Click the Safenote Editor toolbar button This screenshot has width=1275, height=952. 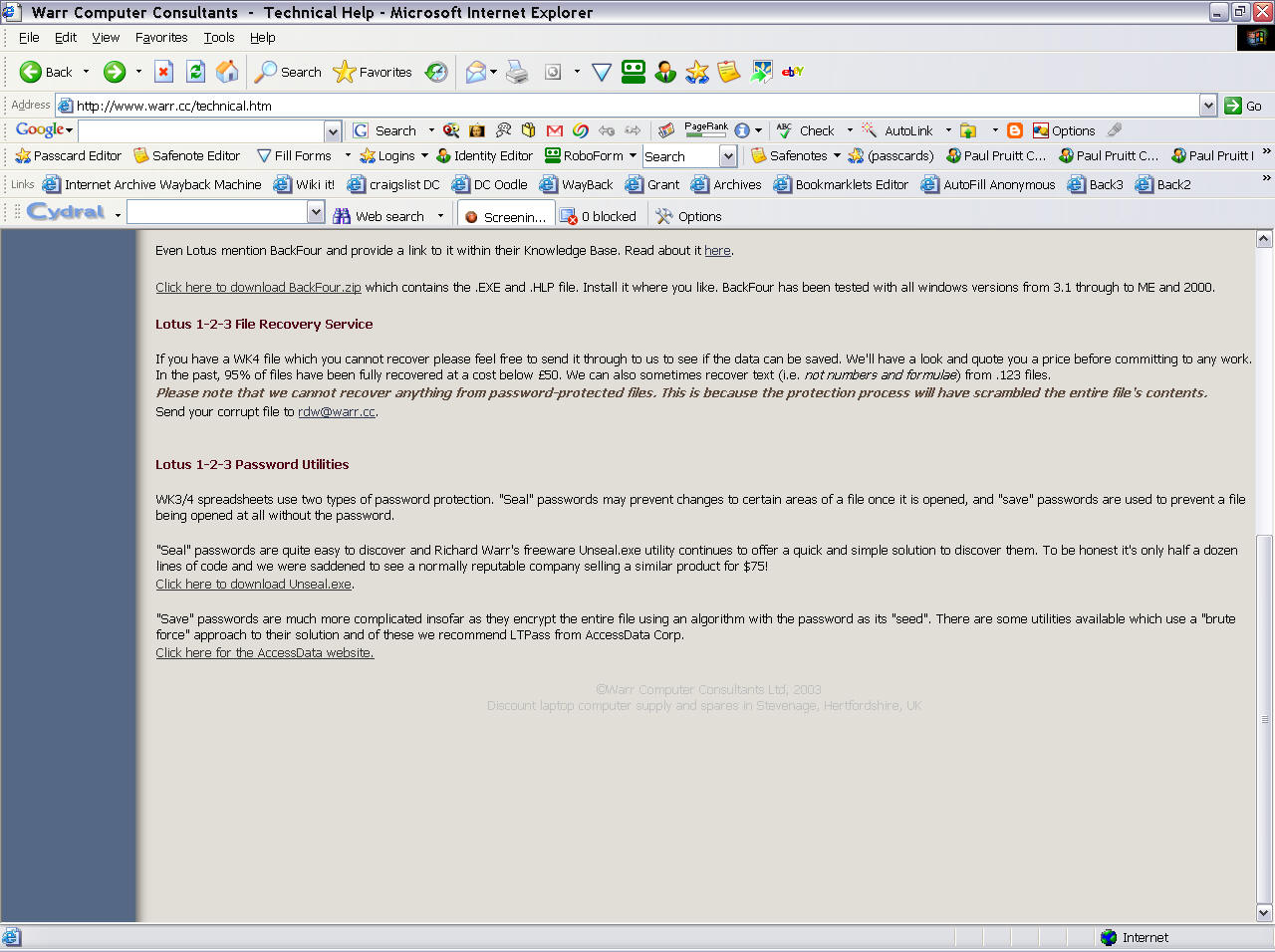pyautogui.click(x=187, y=155)
